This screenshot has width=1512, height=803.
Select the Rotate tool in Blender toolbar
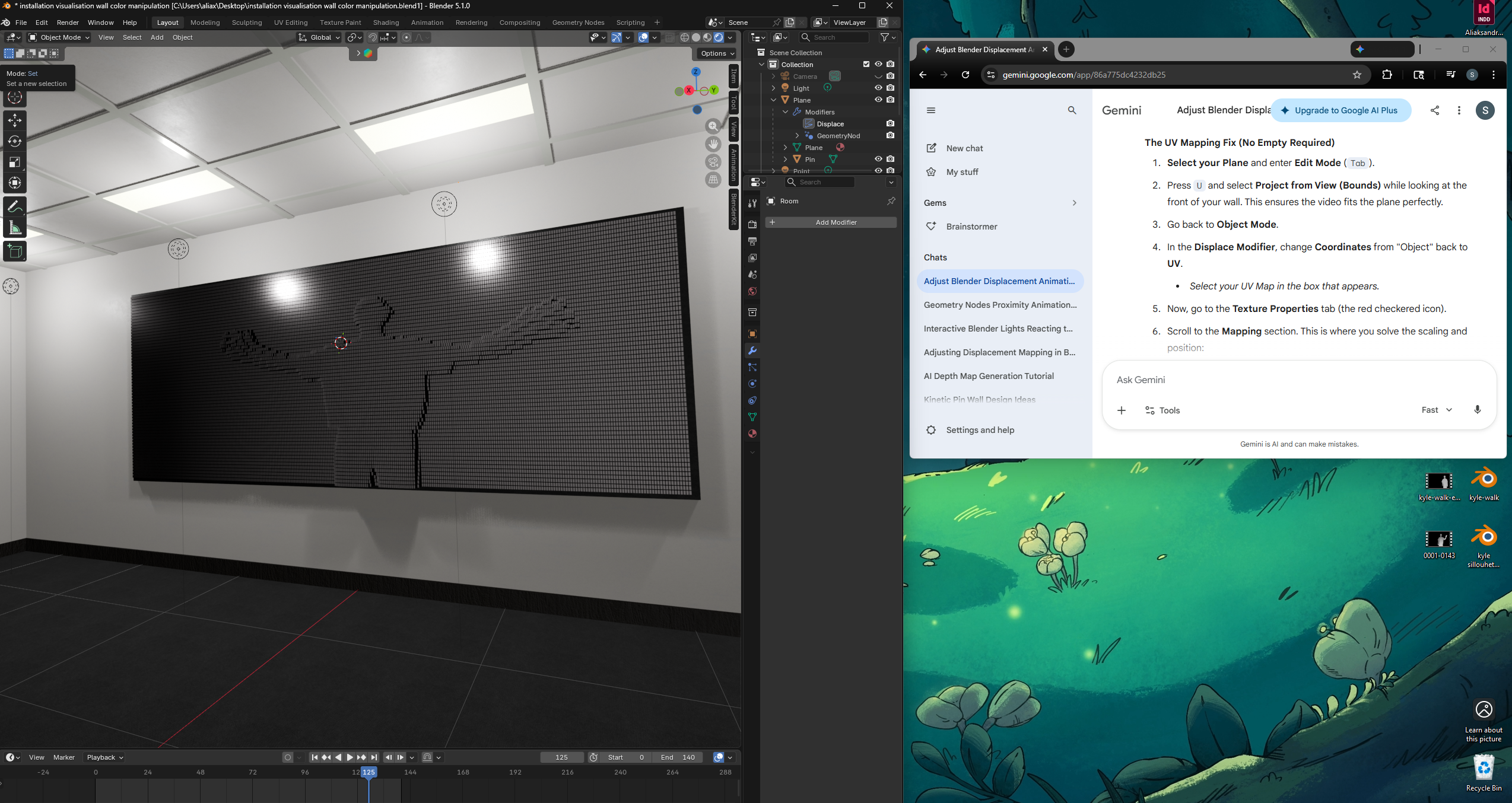15,141
